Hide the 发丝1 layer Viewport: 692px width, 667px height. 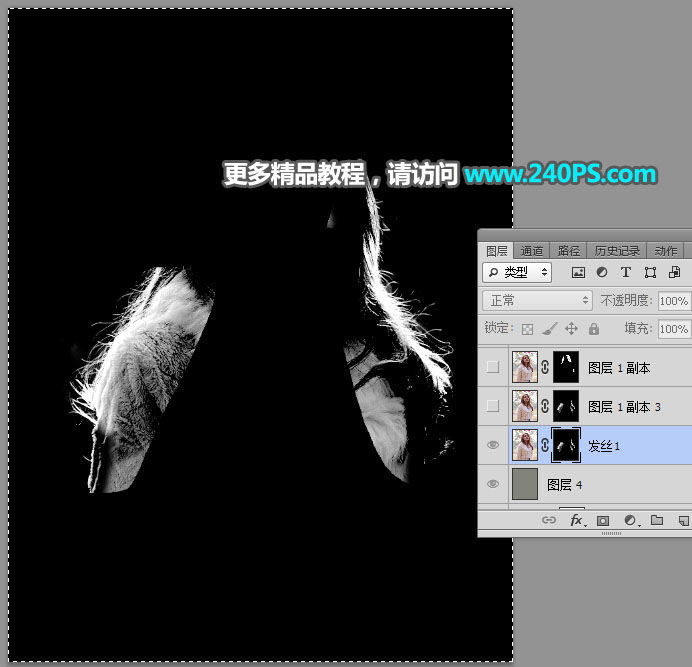(x=493, y=445)
